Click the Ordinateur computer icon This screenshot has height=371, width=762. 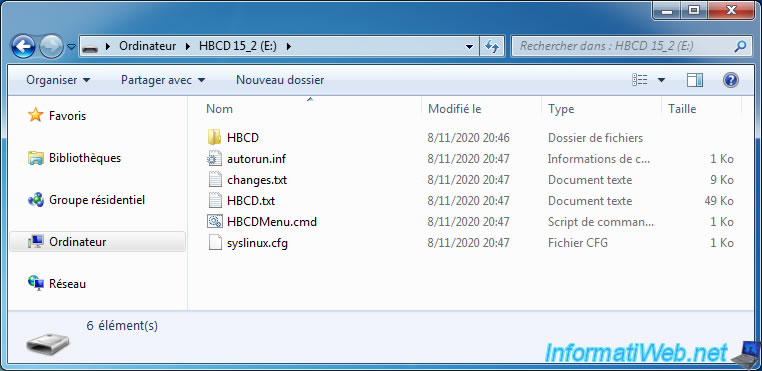click(x=35, y=242)
